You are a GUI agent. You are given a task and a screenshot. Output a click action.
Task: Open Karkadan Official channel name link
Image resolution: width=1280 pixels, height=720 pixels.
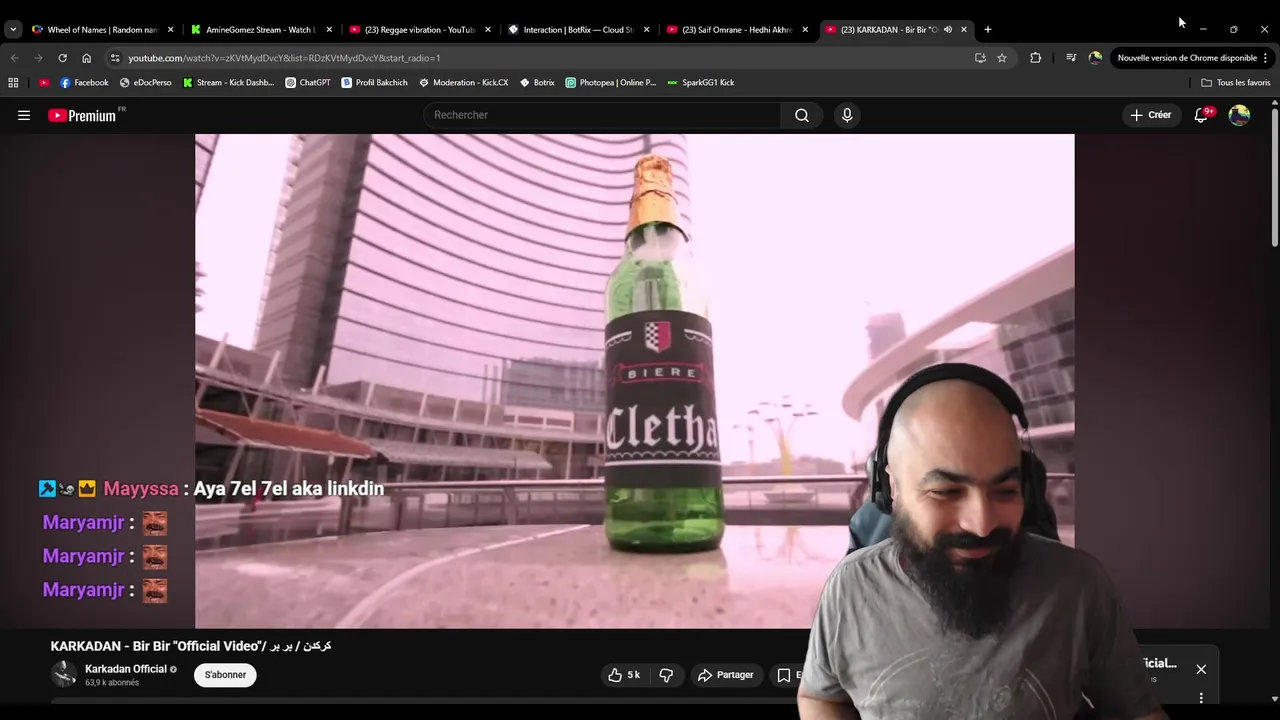126,669
